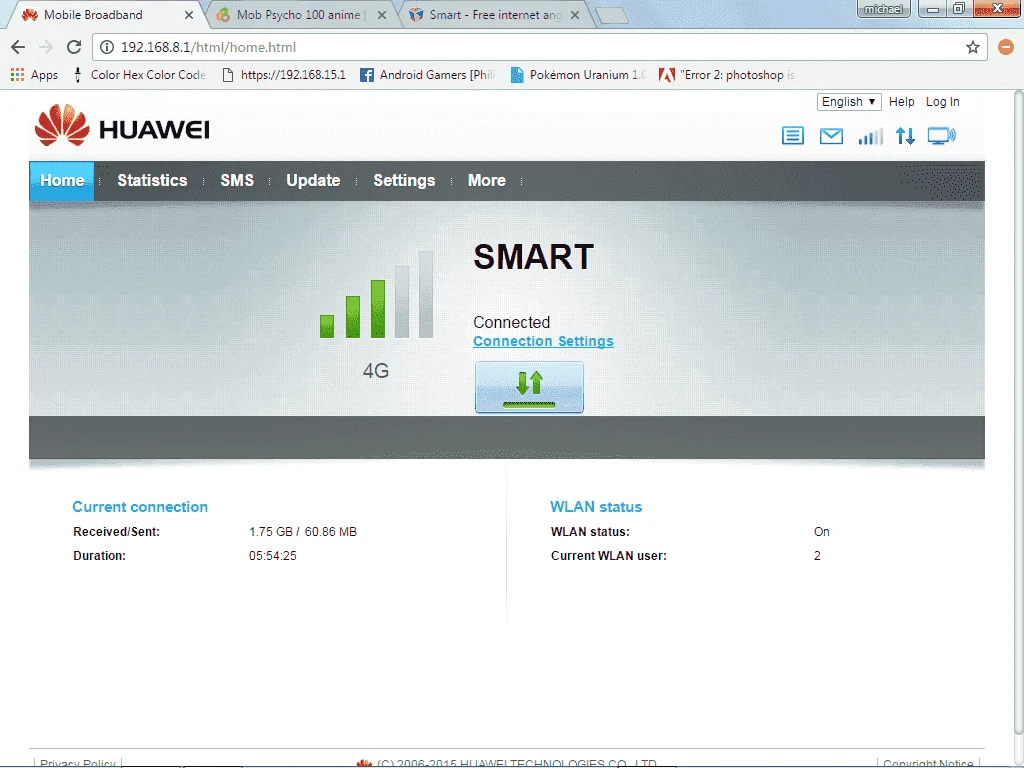This screenshot has height=768, width=1024.
Task: Click the michael profile button
Action: click(x=883, y=9)
